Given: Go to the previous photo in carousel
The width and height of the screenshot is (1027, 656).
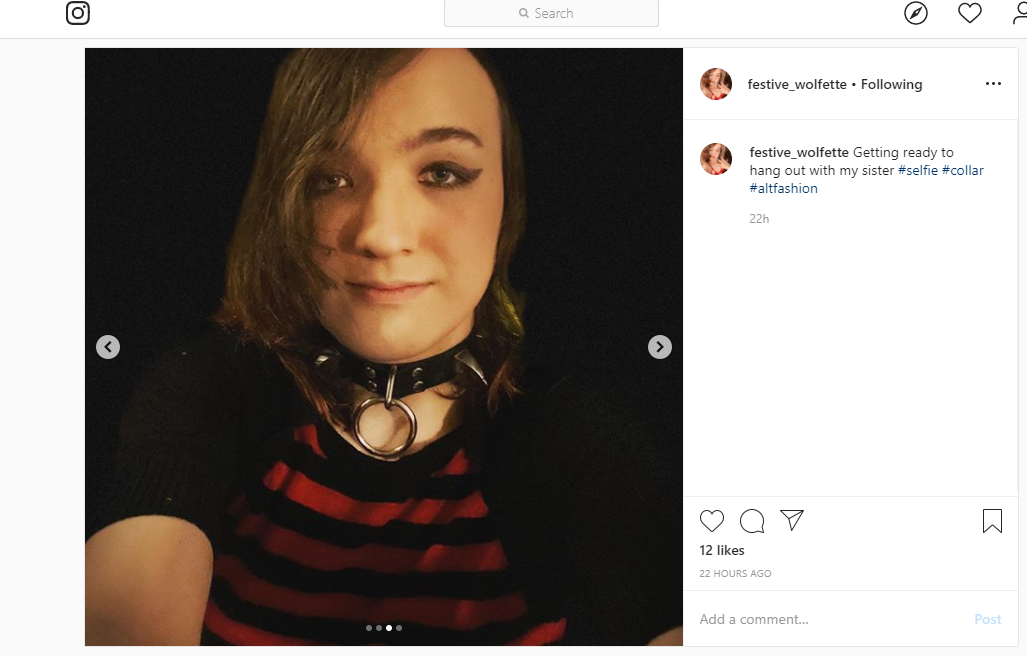Looking at the screenshot, I should coord(108,347).
